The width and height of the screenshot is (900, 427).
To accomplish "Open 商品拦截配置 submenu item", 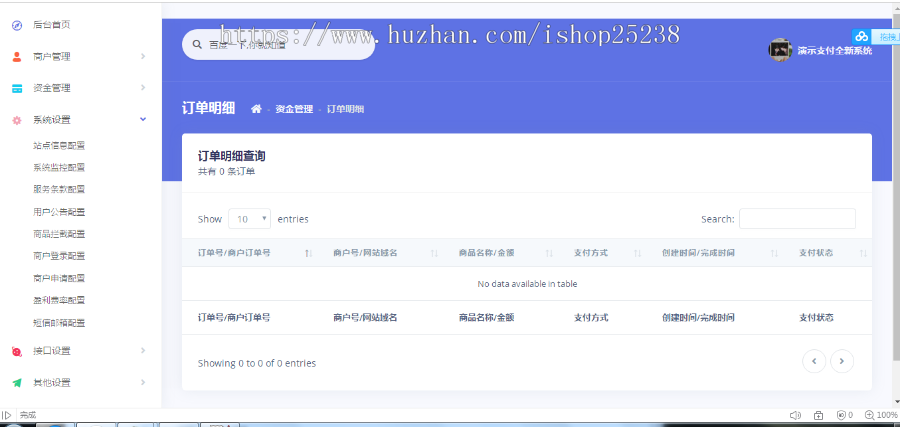I will point(59,234).
